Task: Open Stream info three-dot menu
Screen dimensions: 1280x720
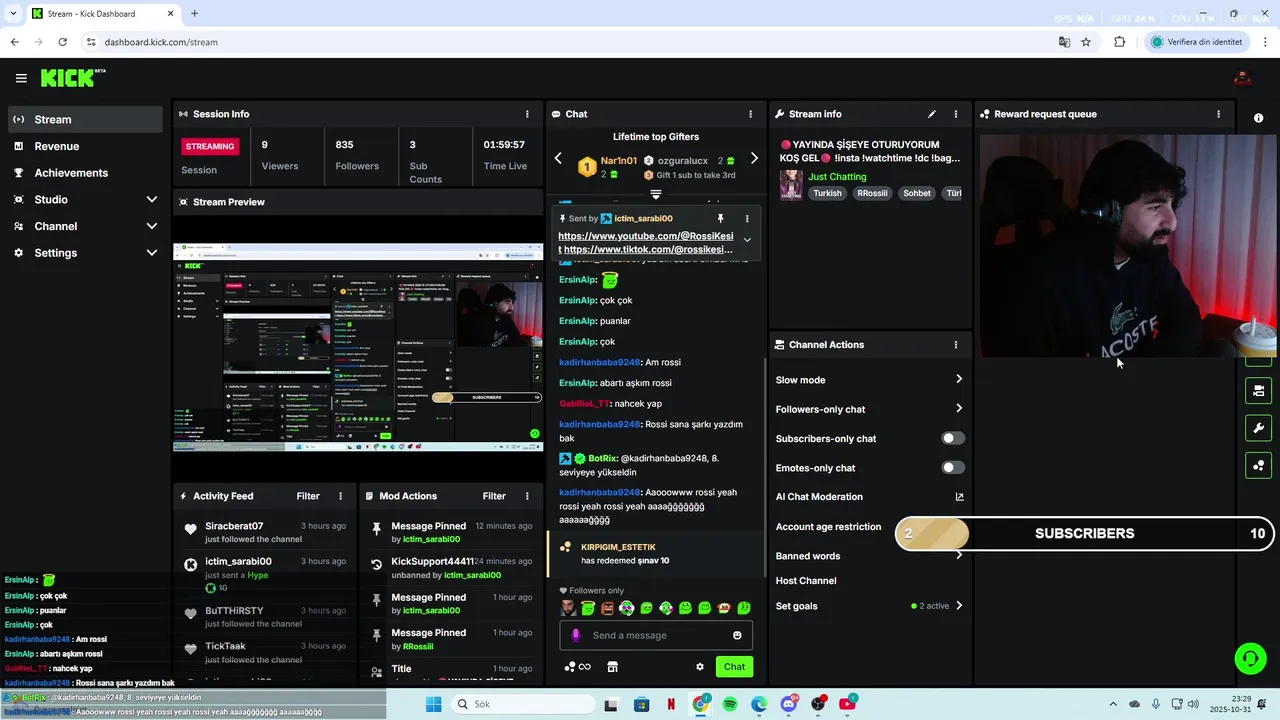Action: pos(956,114)
